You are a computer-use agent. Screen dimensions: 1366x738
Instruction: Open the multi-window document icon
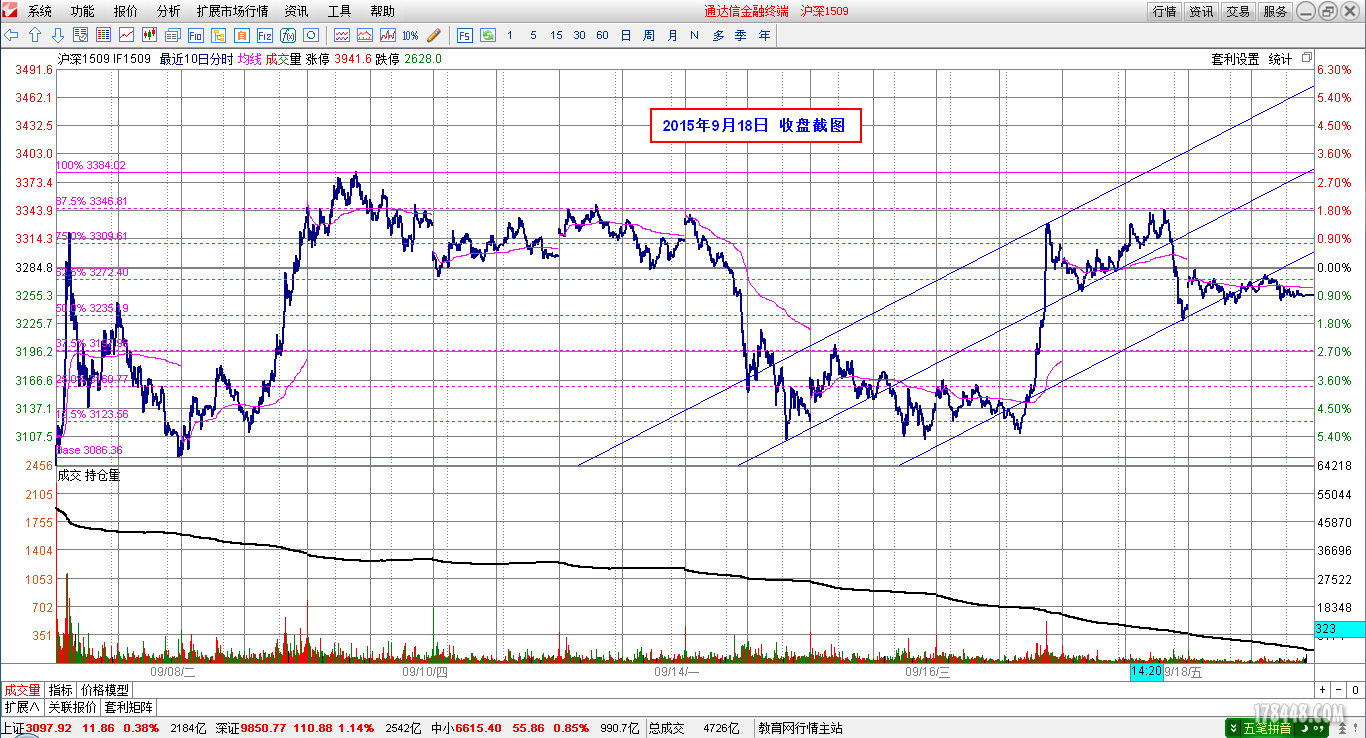(172, 35)
